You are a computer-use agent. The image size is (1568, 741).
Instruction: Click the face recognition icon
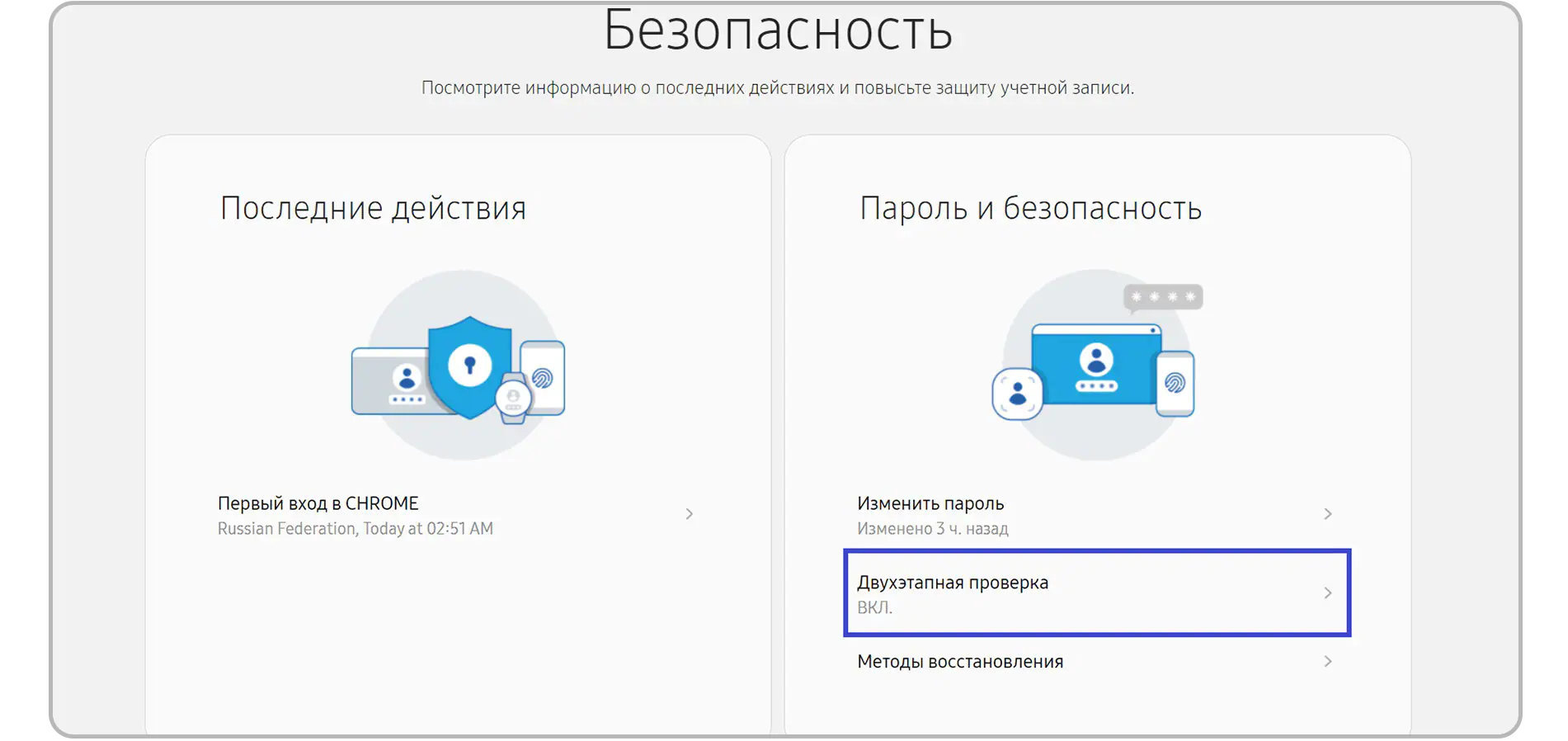tap(1017, 394)
